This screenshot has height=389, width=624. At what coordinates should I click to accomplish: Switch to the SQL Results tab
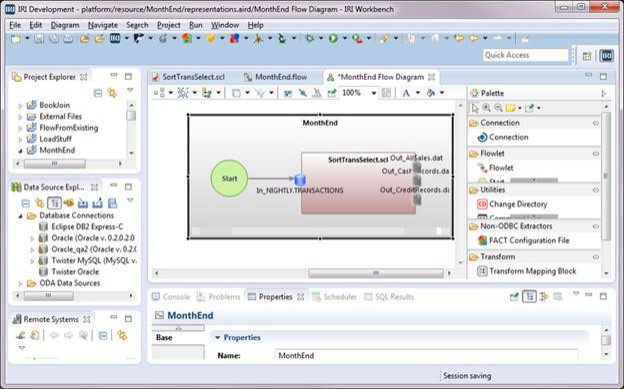coord(389,297)
